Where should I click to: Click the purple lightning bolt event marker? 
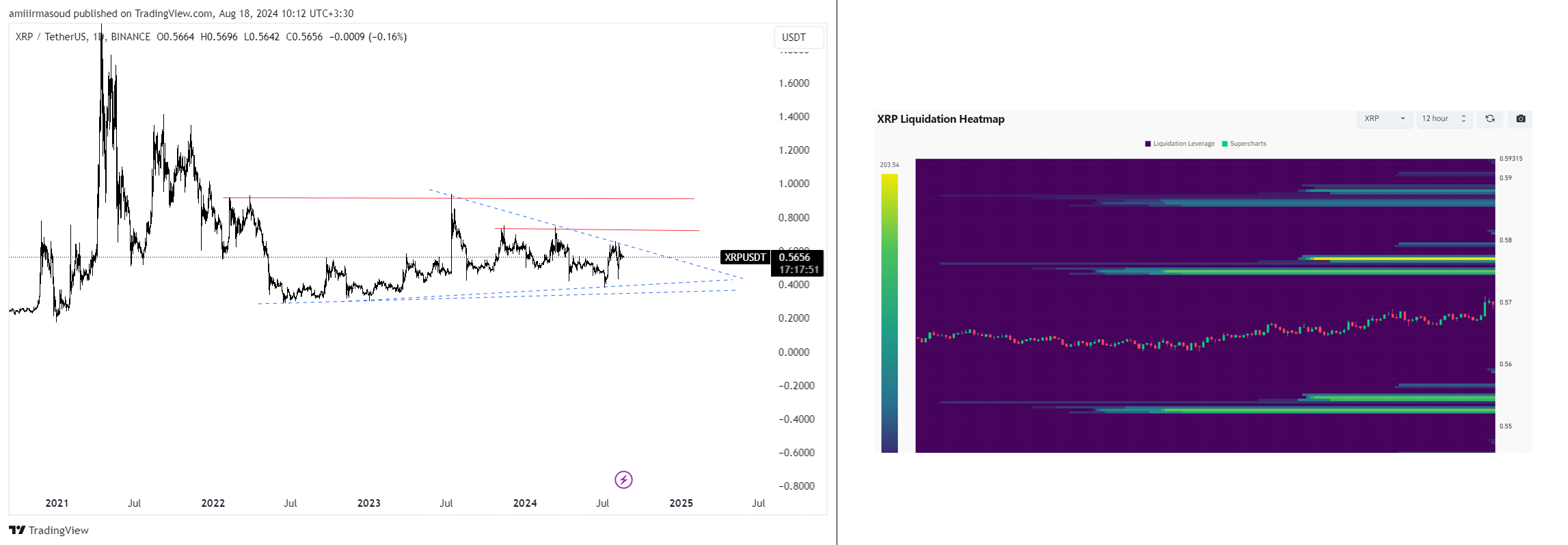point(623,480)
